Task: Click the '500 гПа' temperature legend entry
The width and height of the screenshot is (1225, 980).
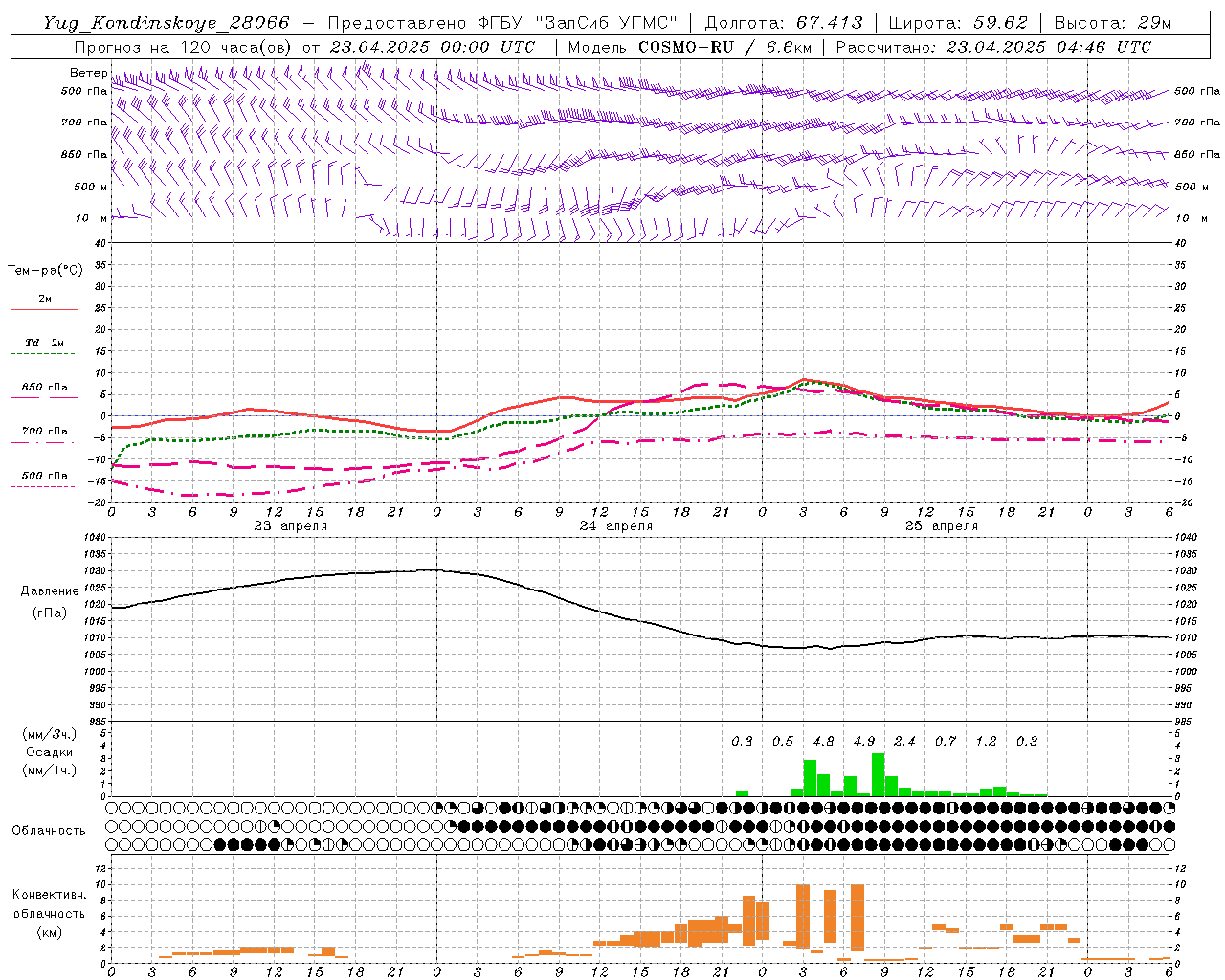Action: (x=44, y=476)
